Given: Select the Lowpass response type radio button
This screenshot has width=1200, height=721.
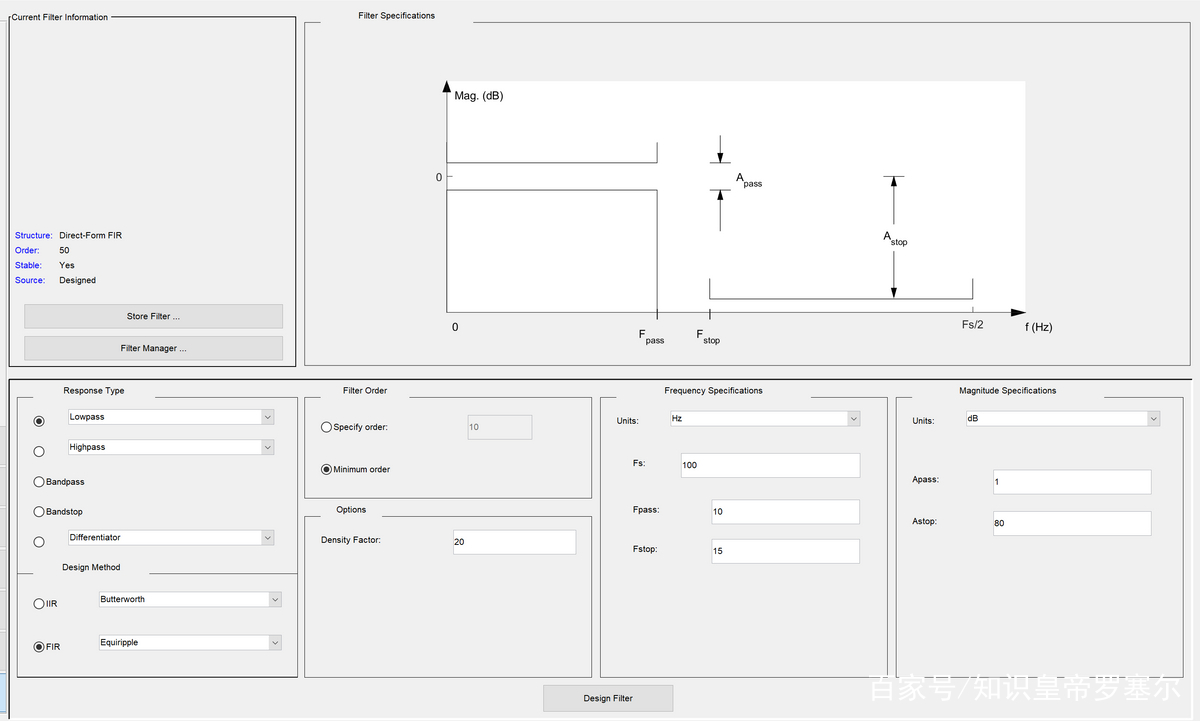Looking at the screenshot, I should [x=39, y=421].
